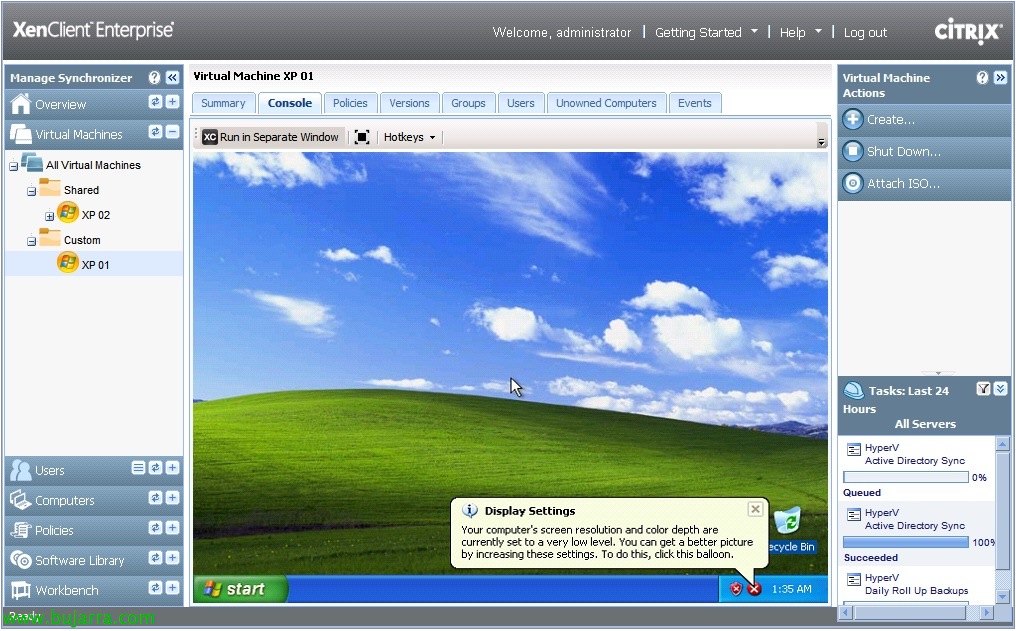
Task: Click the list view icon in Users section
Action: [138, 468]
